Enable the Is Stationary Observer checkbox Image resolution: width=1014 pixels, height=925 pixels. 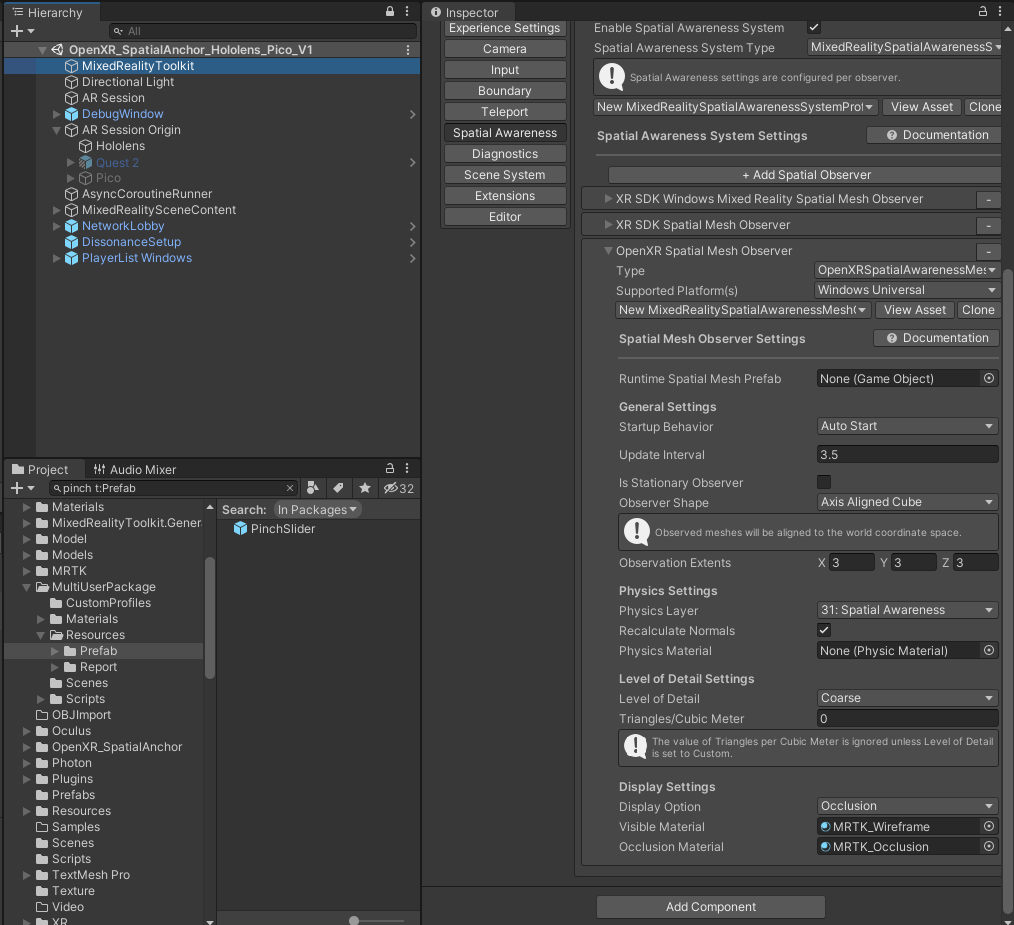(x=824, y=482)
